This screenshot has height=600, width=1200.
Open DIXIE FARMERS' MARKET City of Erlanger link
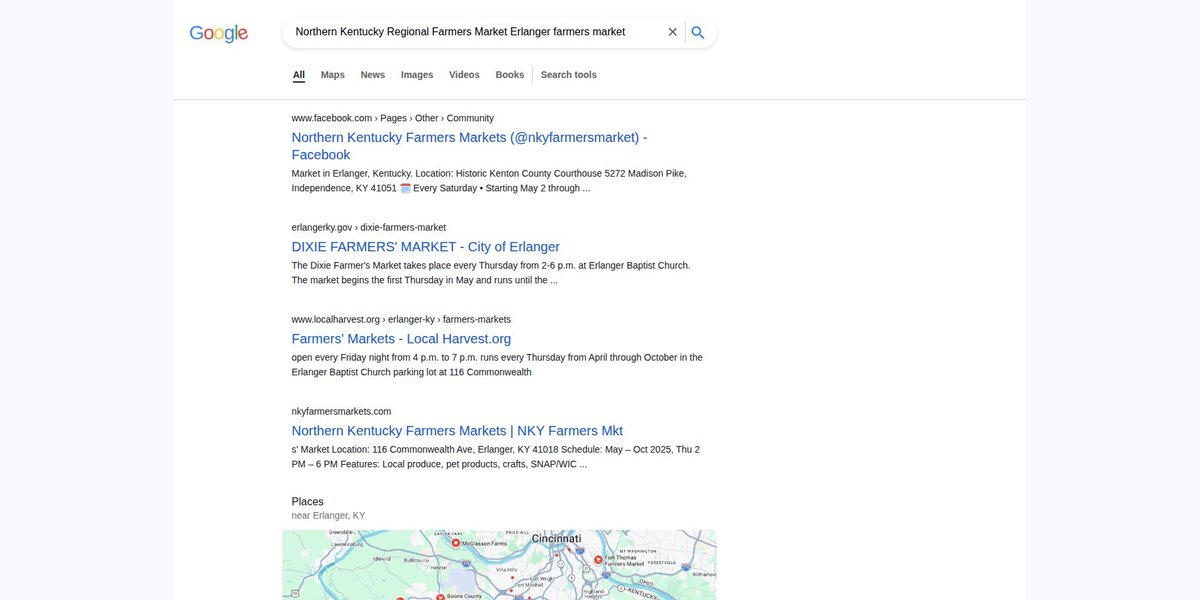[x=426, y=247]
